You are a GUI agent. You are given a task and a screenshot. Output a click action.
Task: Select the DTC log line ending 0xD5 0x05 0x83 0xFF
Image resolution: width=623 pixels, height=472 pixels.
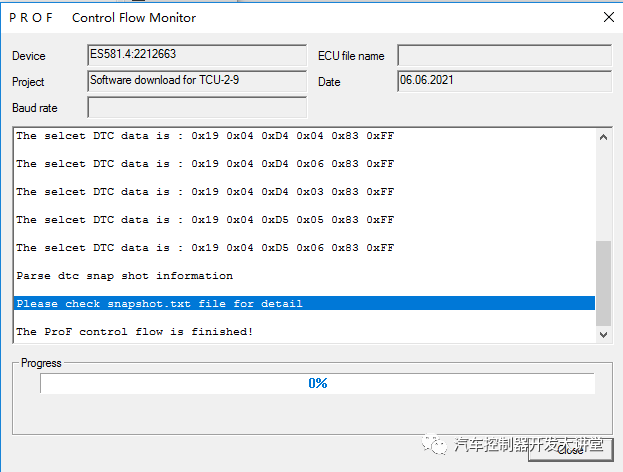tap(205, 220)
